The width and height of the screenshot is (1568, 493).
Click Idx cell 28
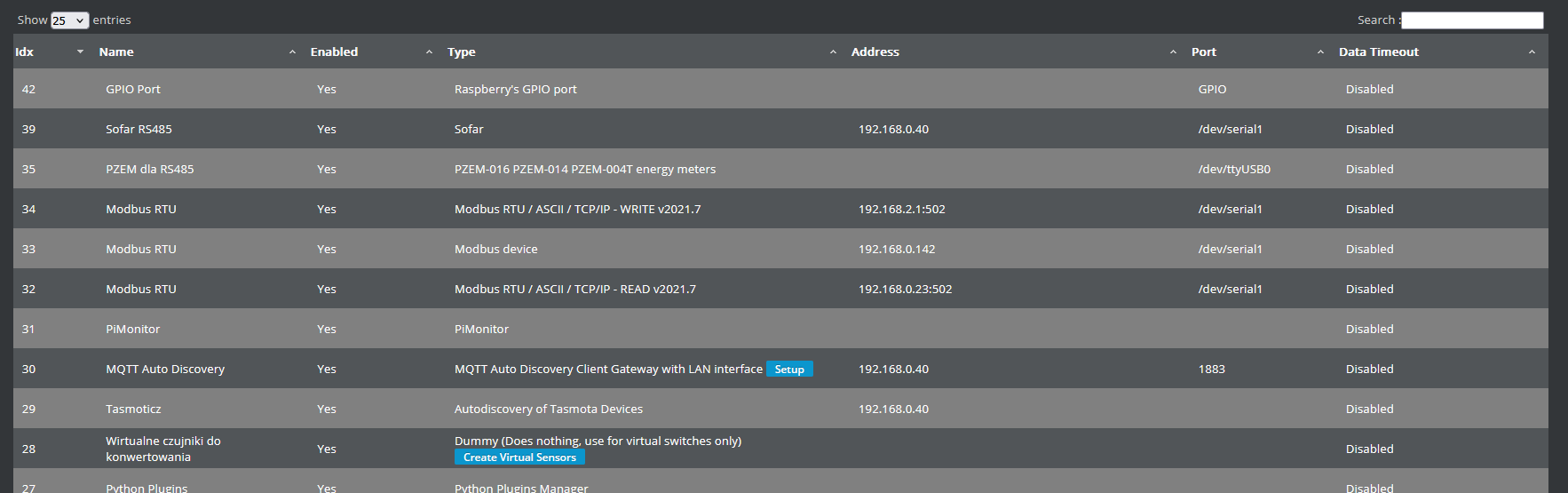(28, 449)
